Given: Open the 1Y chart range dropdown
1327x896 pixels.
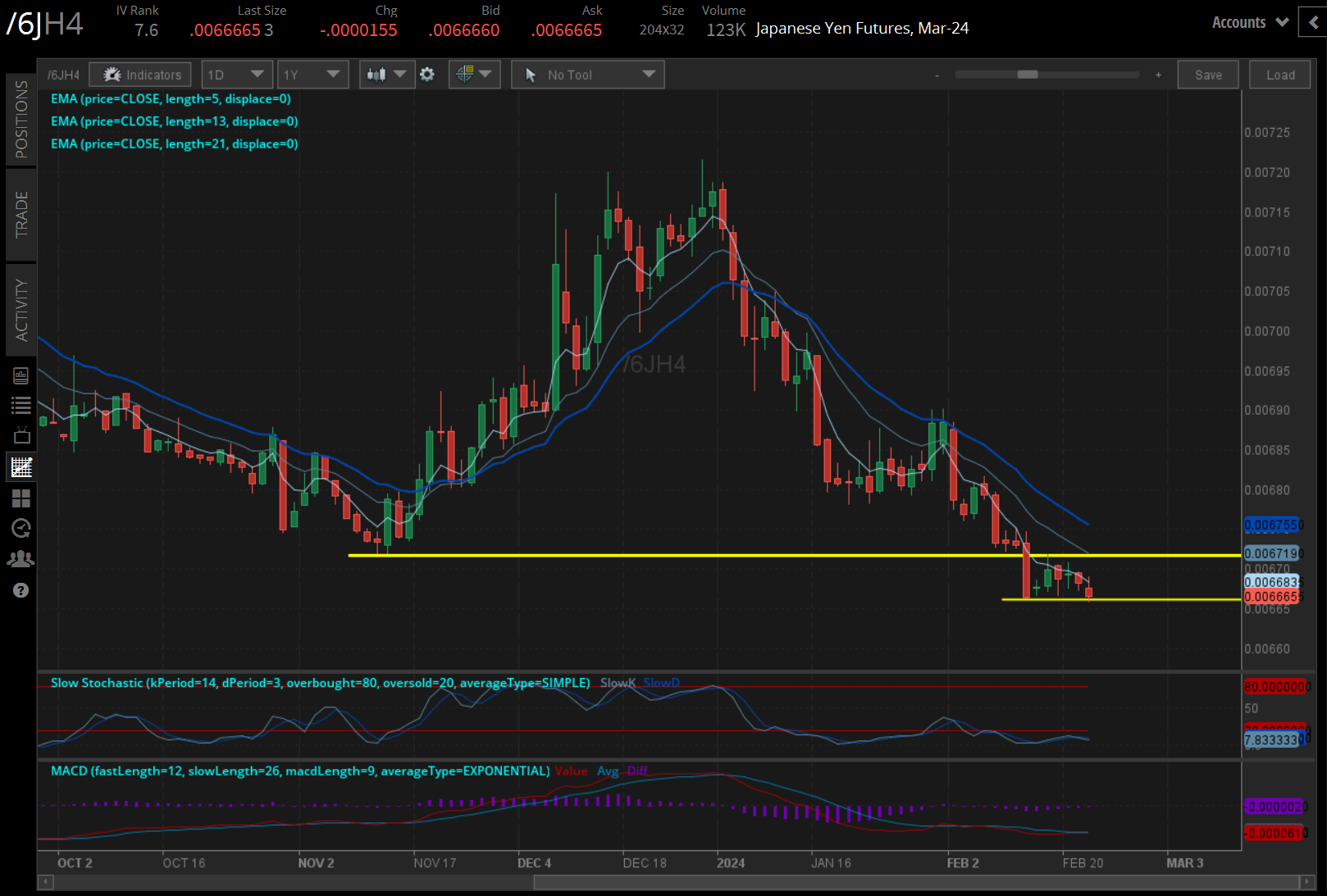Looking at the screenshot, I should (312, 74).
